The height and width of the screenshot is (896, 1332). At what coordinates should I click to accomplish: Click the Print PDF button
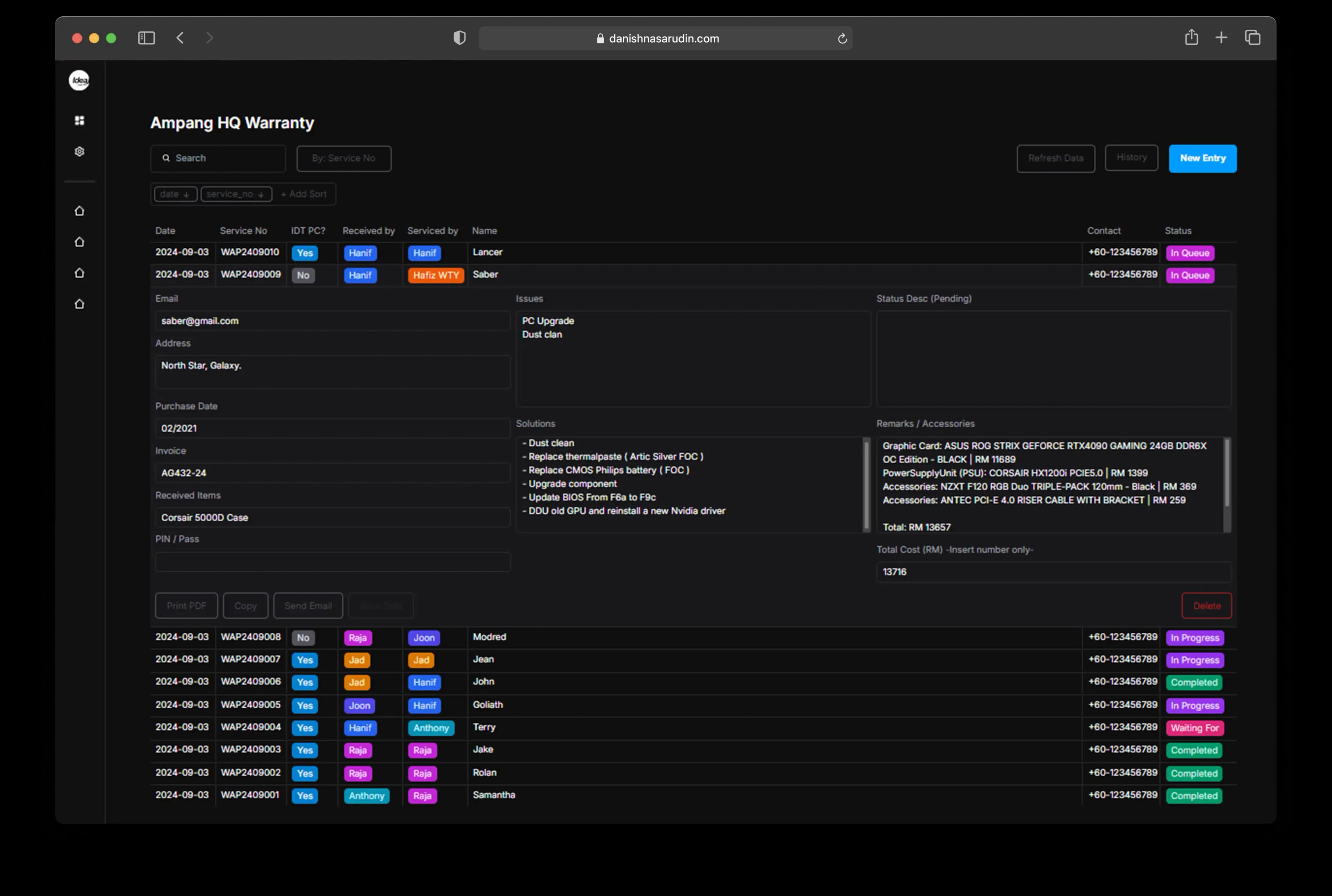(186, 606)
